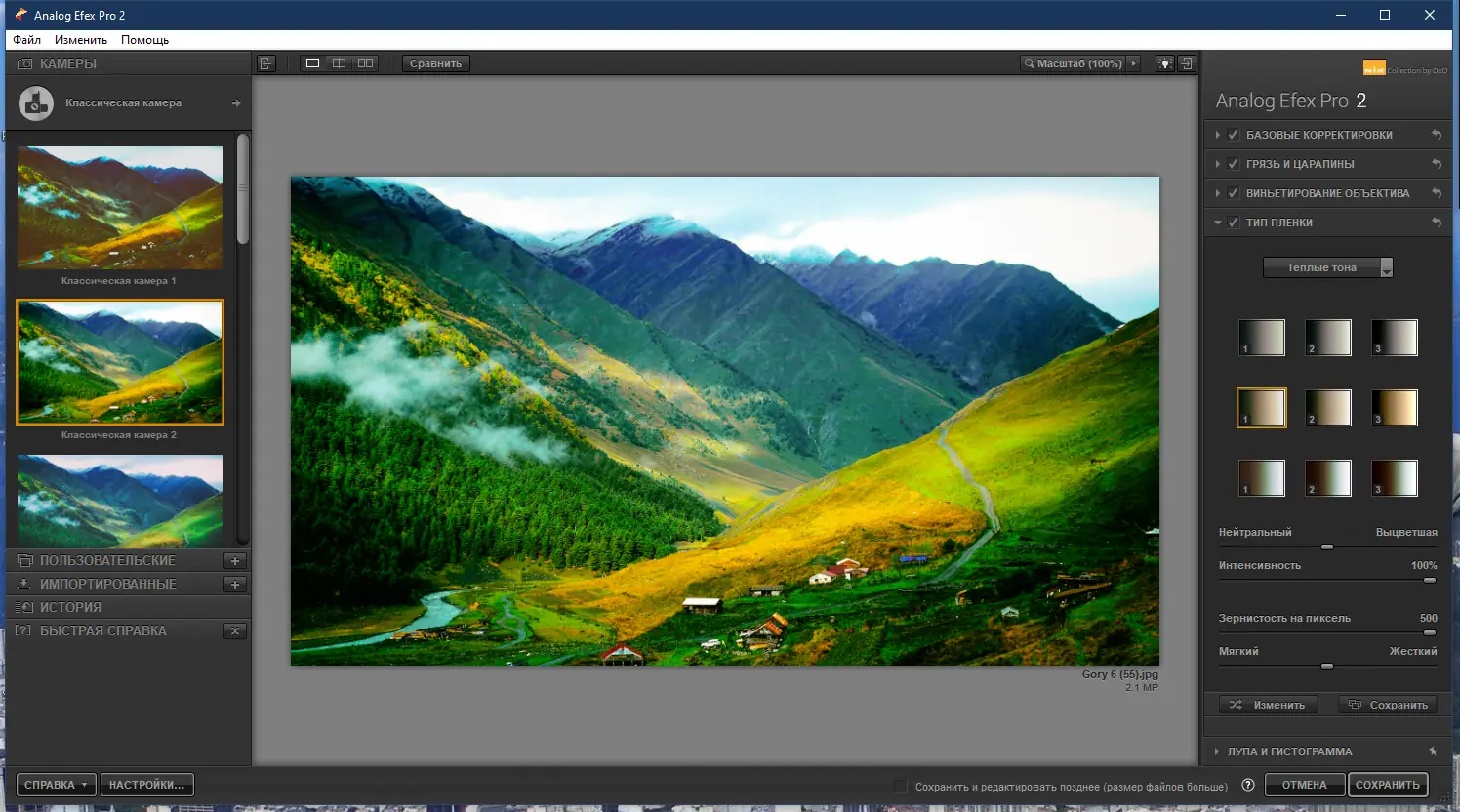The width and height of the screenshot is (1460, 812).
Task: Click the lightbulb background color icon
Action: [x=1164, y=63]
